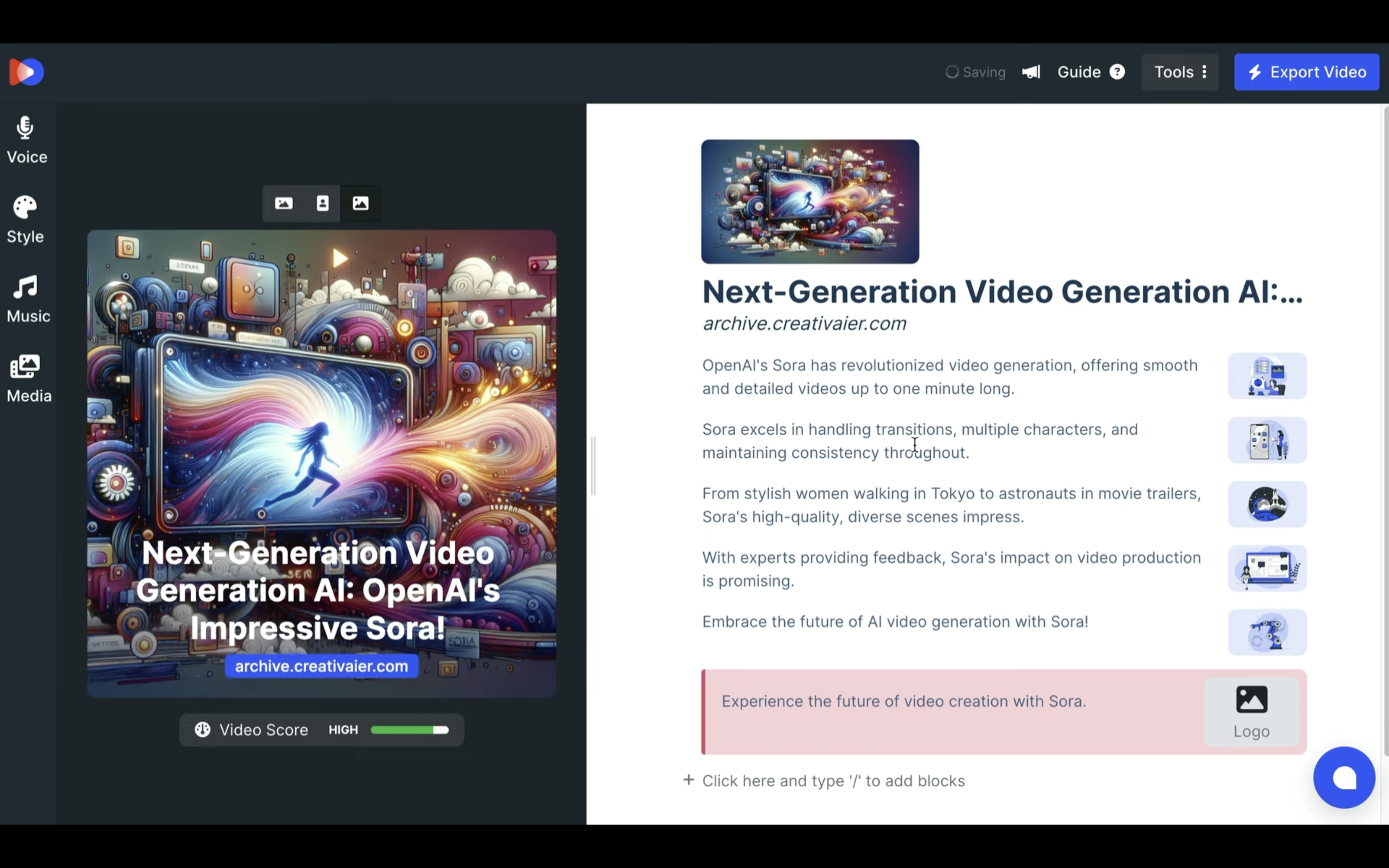Open the Tools menu

pos(1180,72)
